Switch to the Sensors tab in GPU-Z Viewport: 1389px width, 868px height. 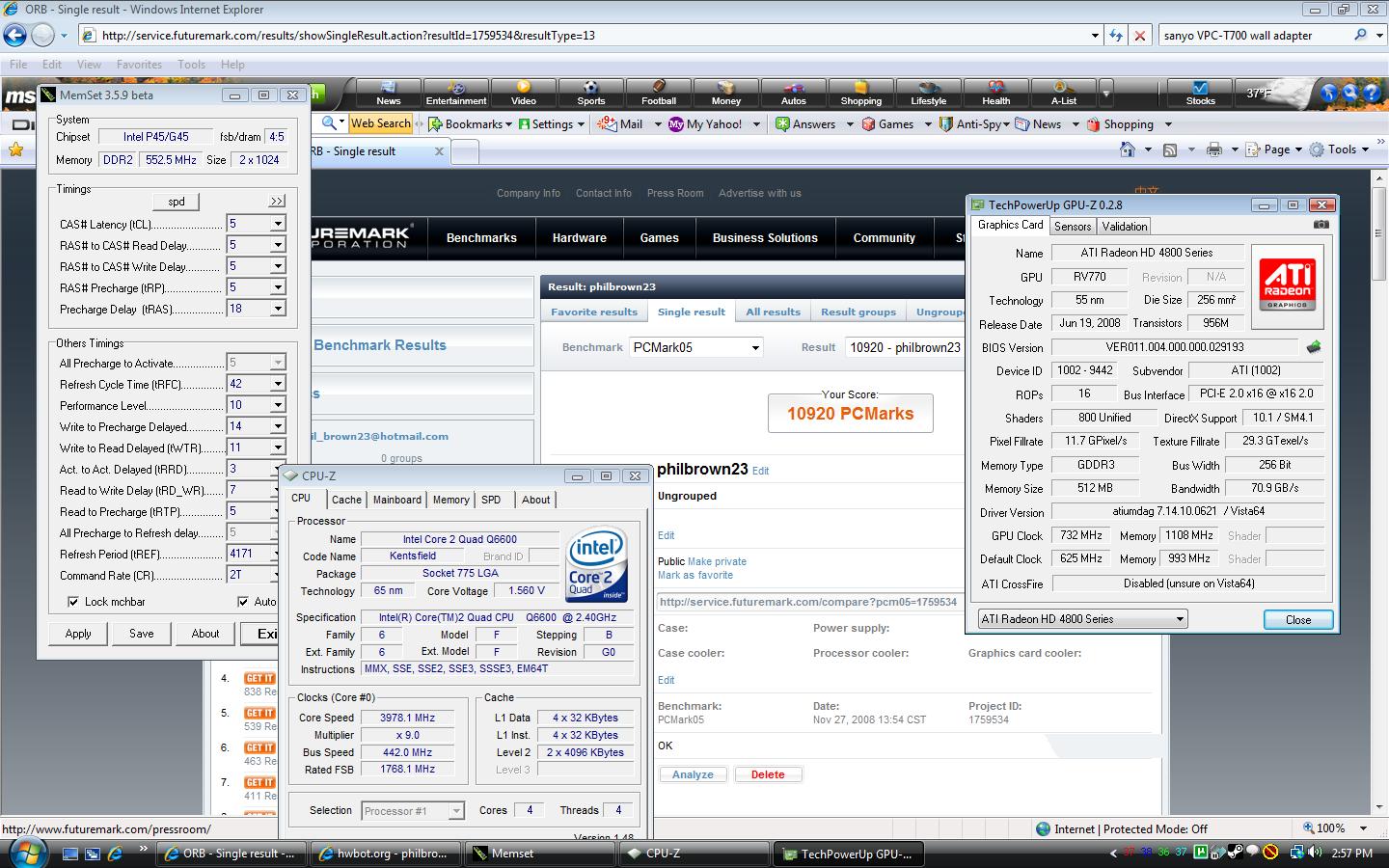(x=1073, y=226)
